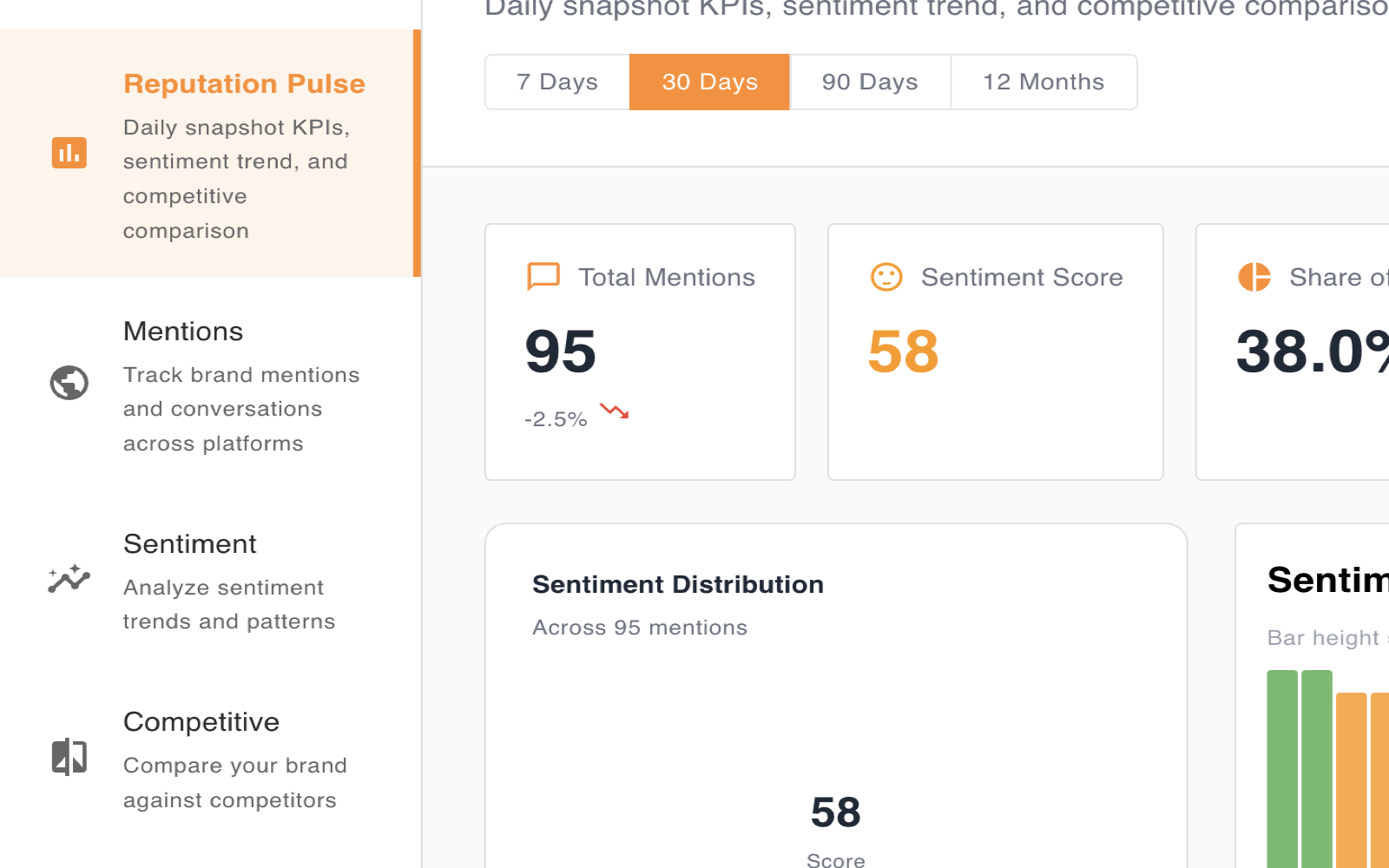Click the first green sentiment trend bar
The image size is (1389, 868).
coord(1282,769)
